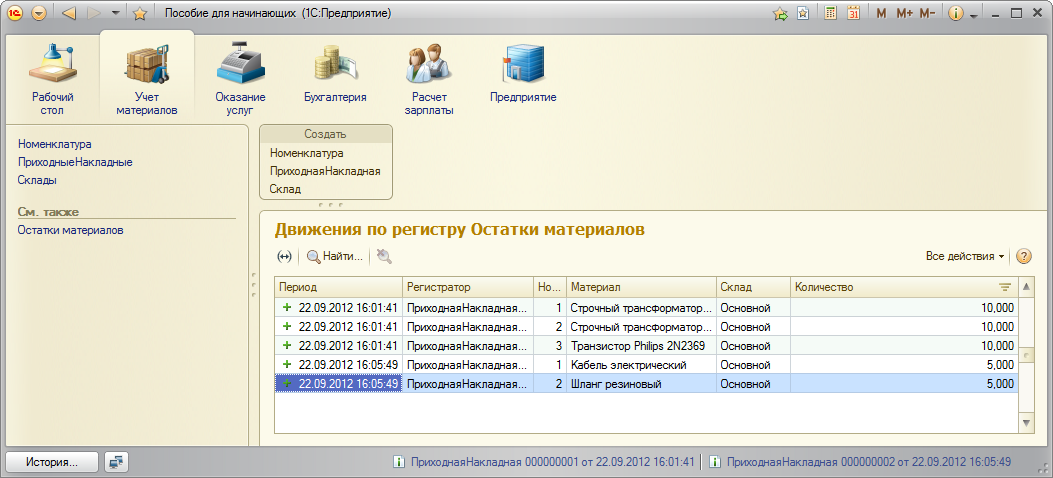Click the coins icon for Бухгалтерия
The image size is (1053, 478).
pos(335,64)
